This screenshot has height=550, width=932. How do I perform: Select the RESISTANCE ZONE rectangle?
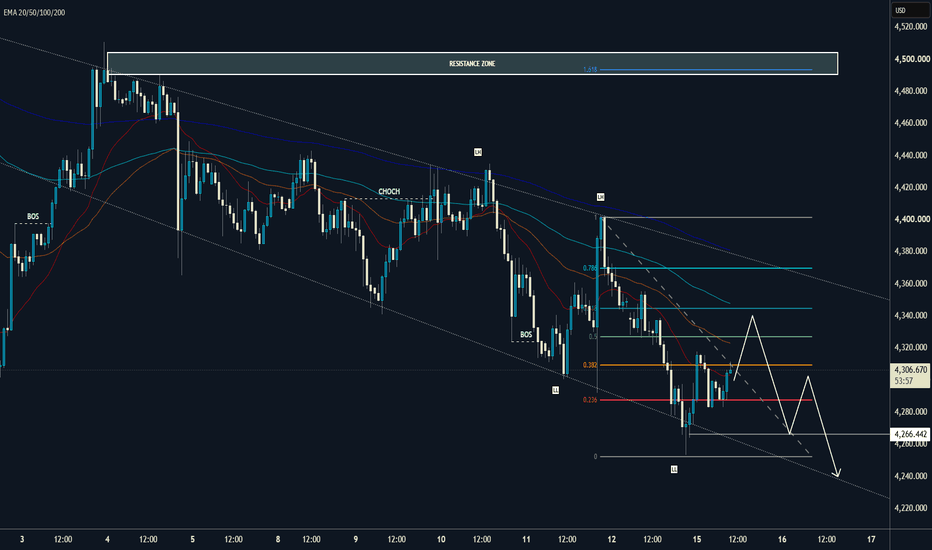(473, 64)
